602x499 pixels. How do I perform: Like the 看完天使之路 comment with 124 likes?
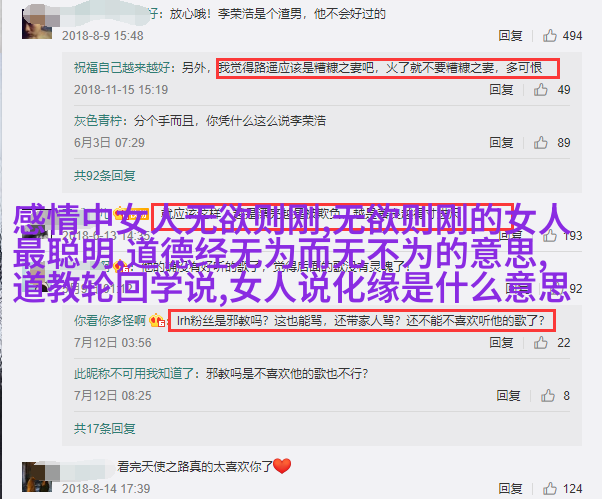click(550, 488)
